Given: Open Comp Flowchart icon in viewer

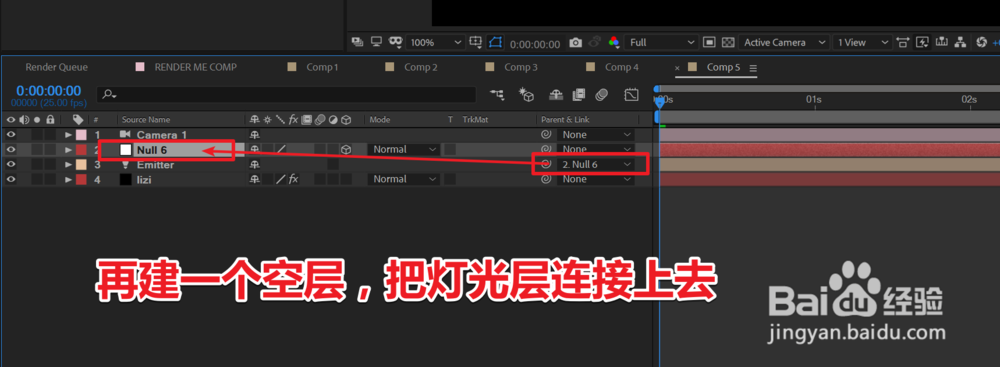Looking at the screenshot, I should click(x=961, y=42).
